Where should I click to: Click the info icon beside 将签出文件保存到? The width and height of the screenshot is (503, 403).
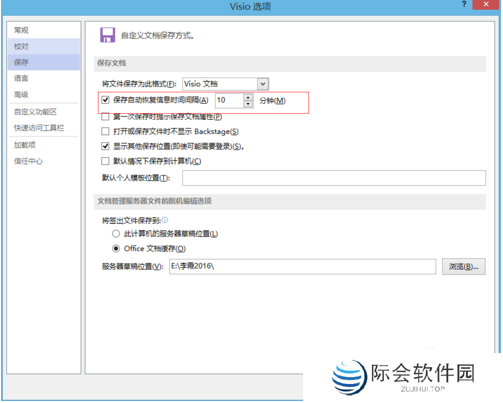165,220
